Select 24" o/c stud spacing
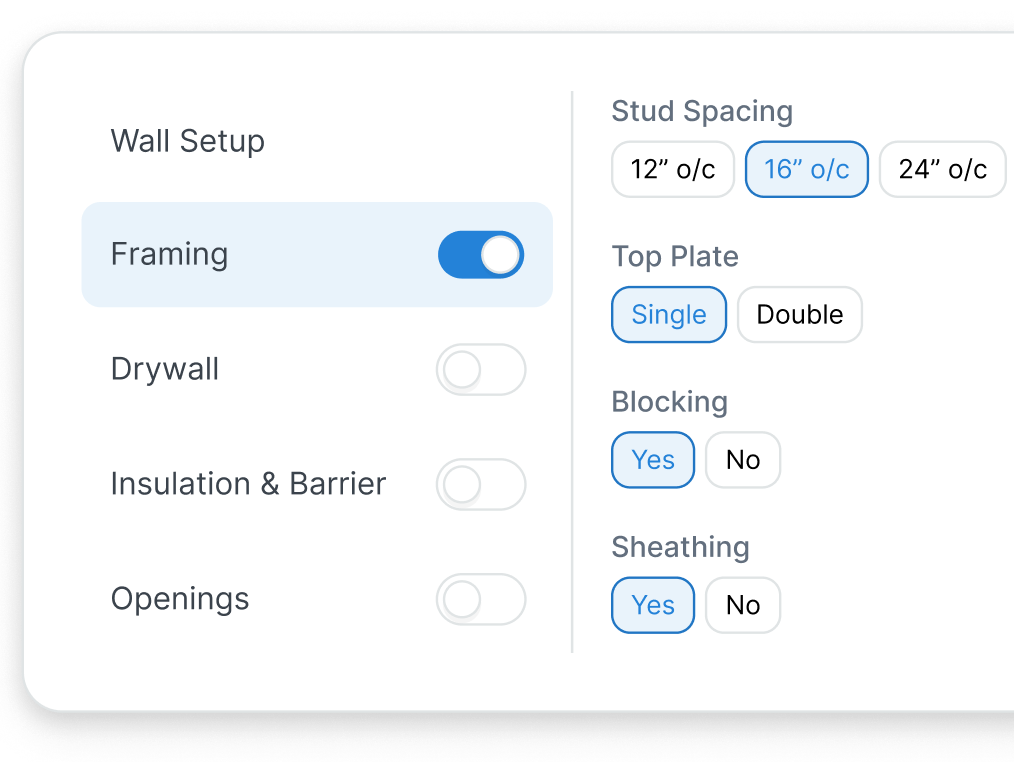The width and height of the screenshot is (1014, 762). coord(941,169)
